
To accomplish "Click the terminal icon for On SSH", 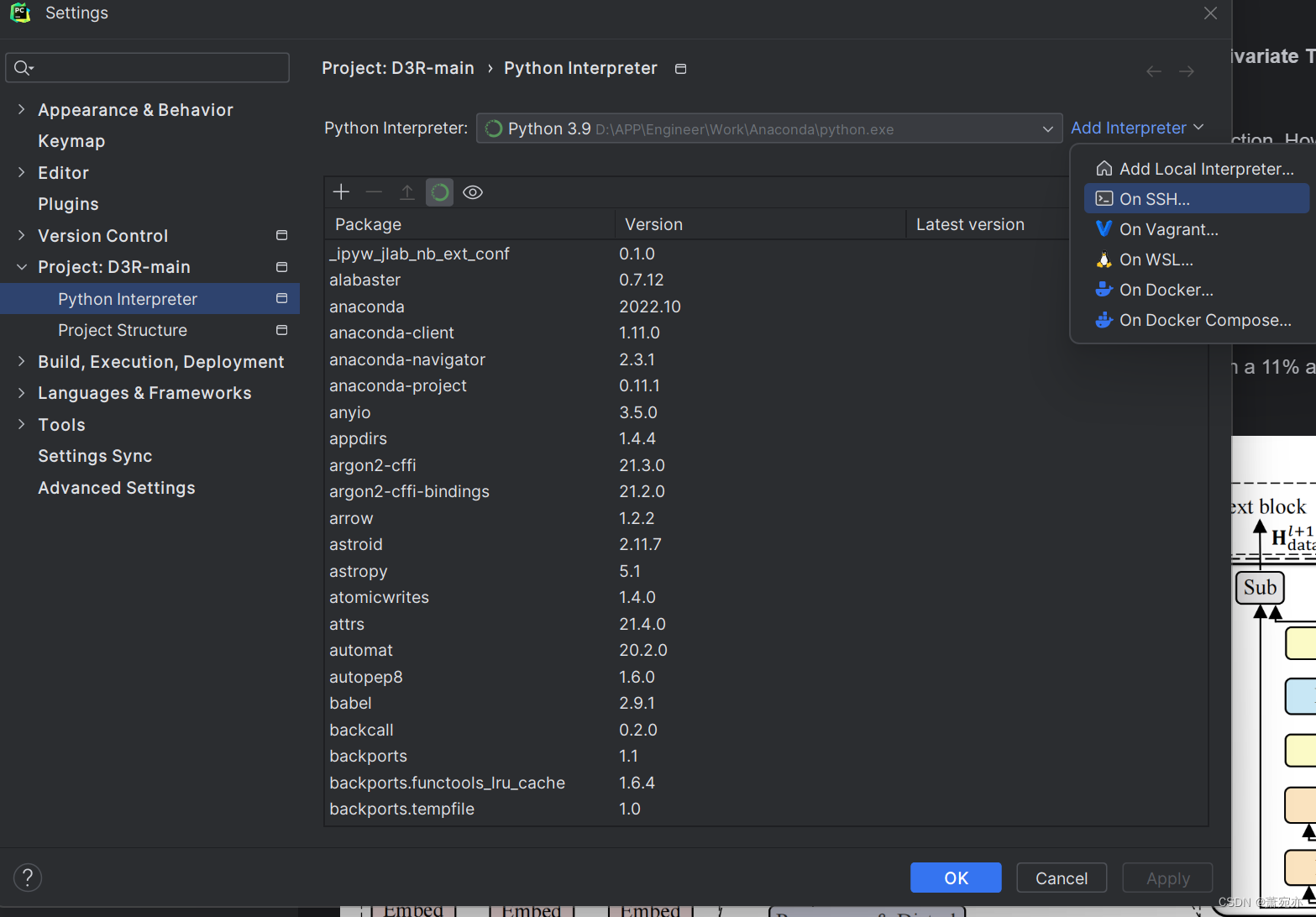I will pyautogui.click(x=1104, y=199).
